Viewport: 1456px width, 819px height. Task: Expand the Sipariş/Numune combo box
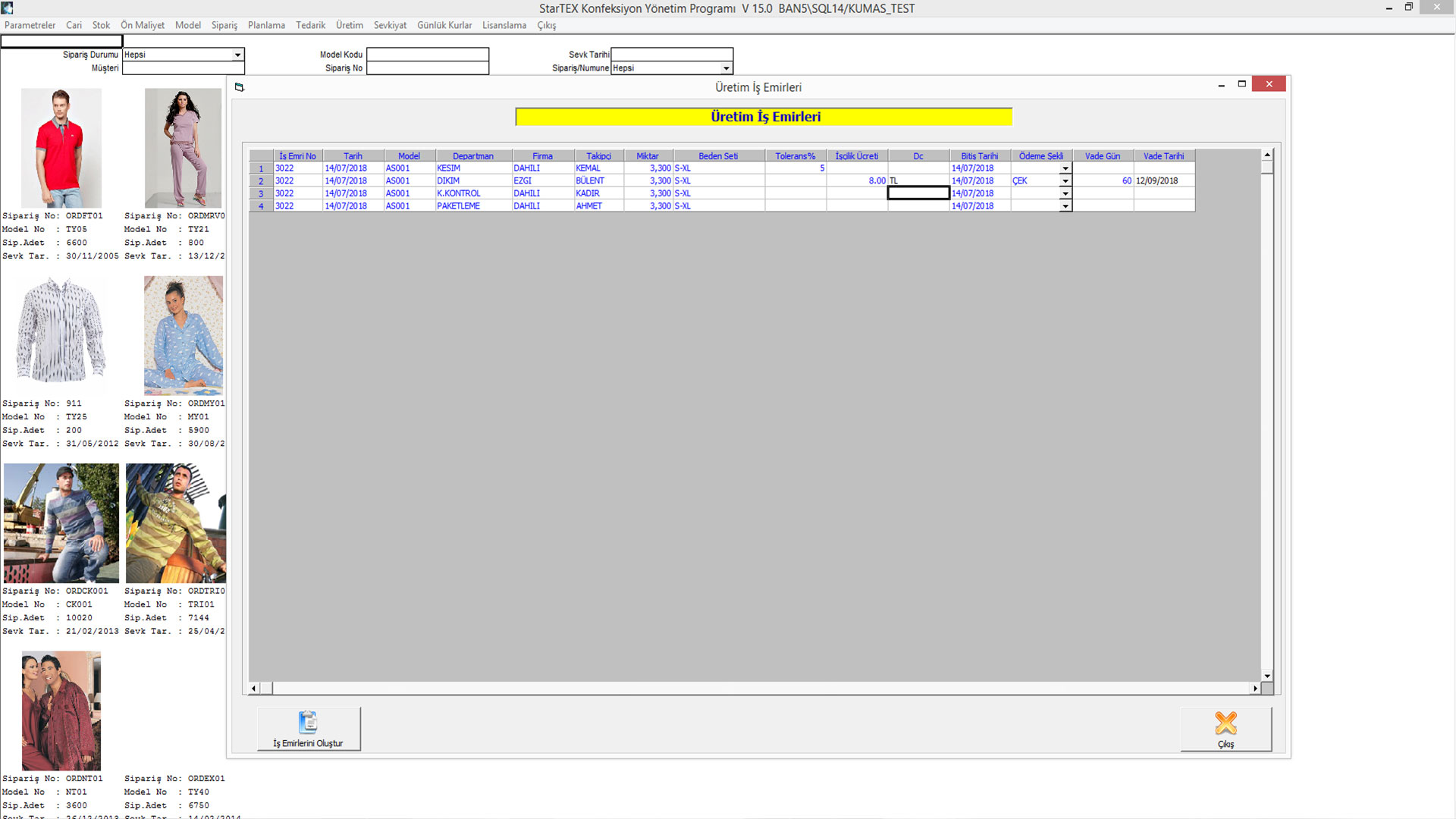726,68
